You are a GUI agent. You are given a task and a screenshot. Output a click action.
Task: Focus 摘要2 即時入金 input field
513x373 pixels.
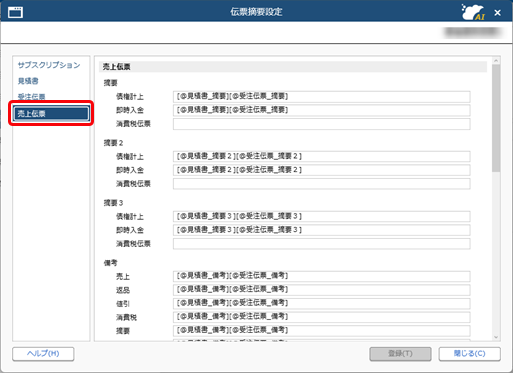coord(322,170)
